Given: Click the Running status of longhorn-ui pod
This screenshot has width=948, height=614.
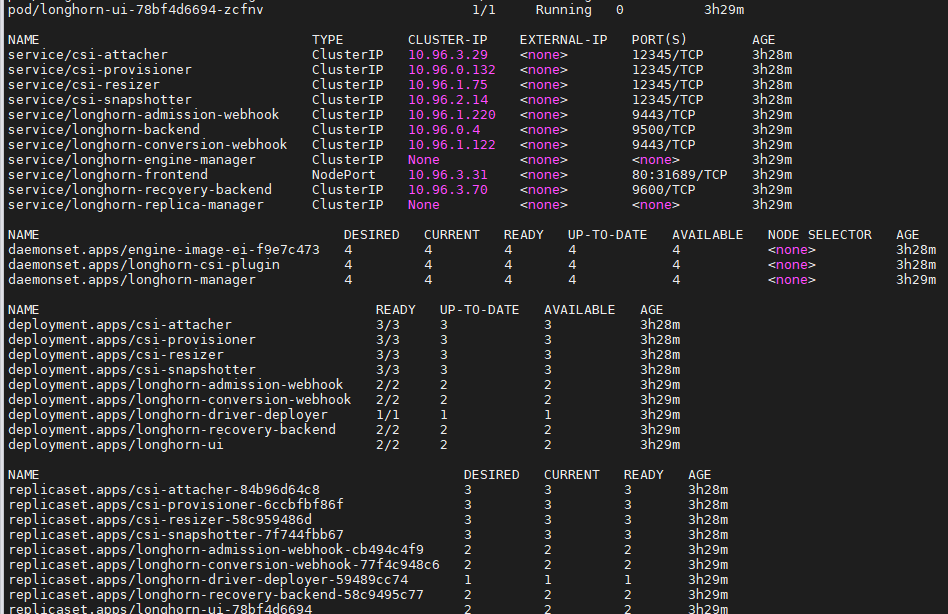Looking at the screenshot, I should 563,9.
